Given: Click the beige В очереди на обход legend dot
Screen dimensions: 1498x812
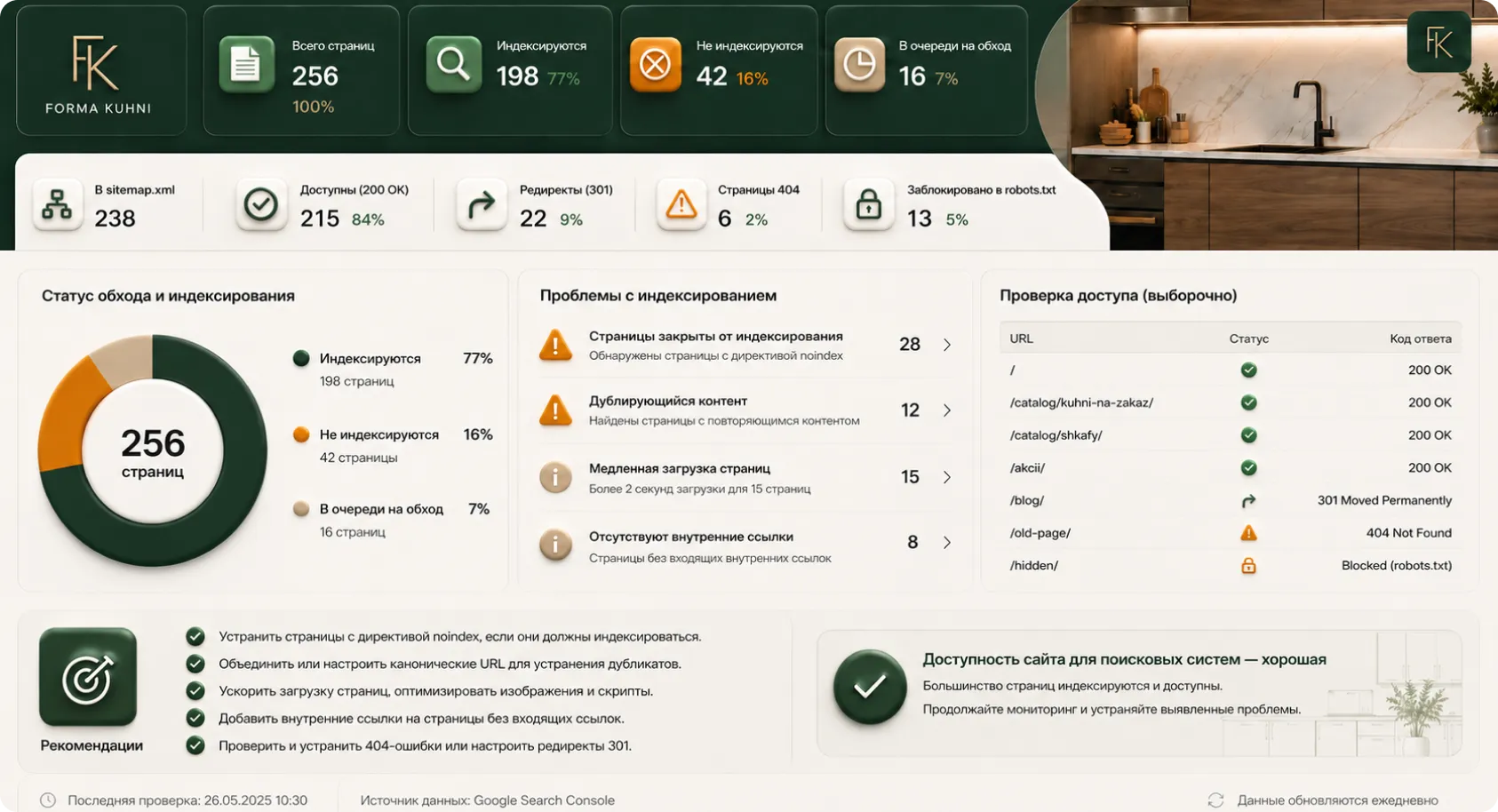Looking at the screenshot, I should pyautogui.click(x=301, y=509).
